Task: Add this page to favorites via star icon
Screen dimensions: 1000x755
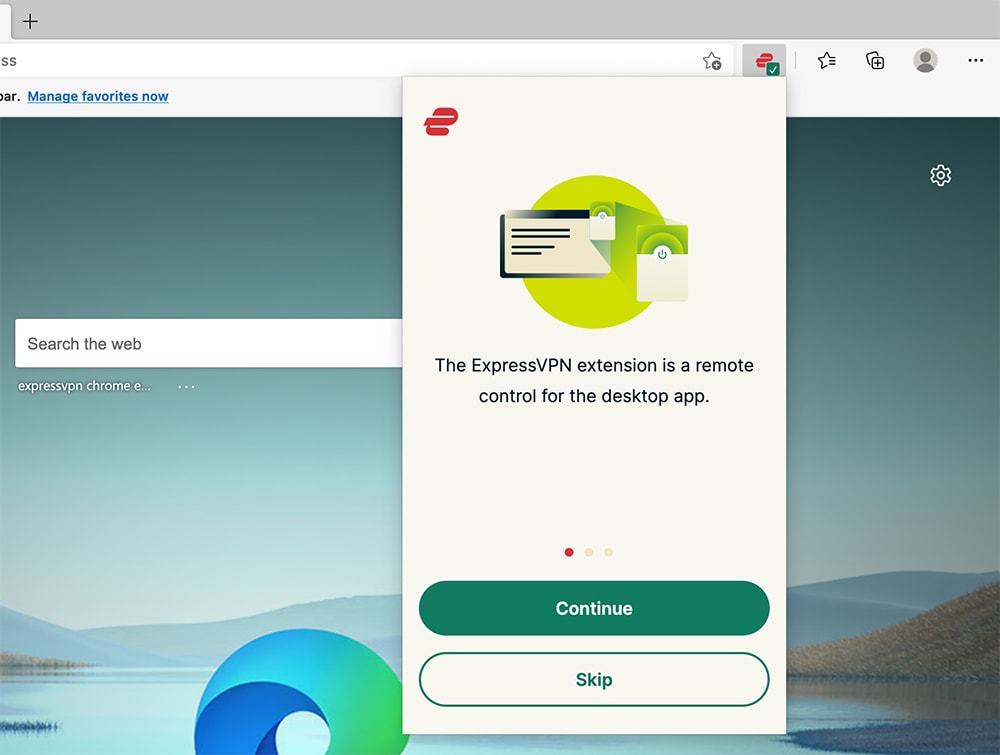Action: [x=713, y=60]
